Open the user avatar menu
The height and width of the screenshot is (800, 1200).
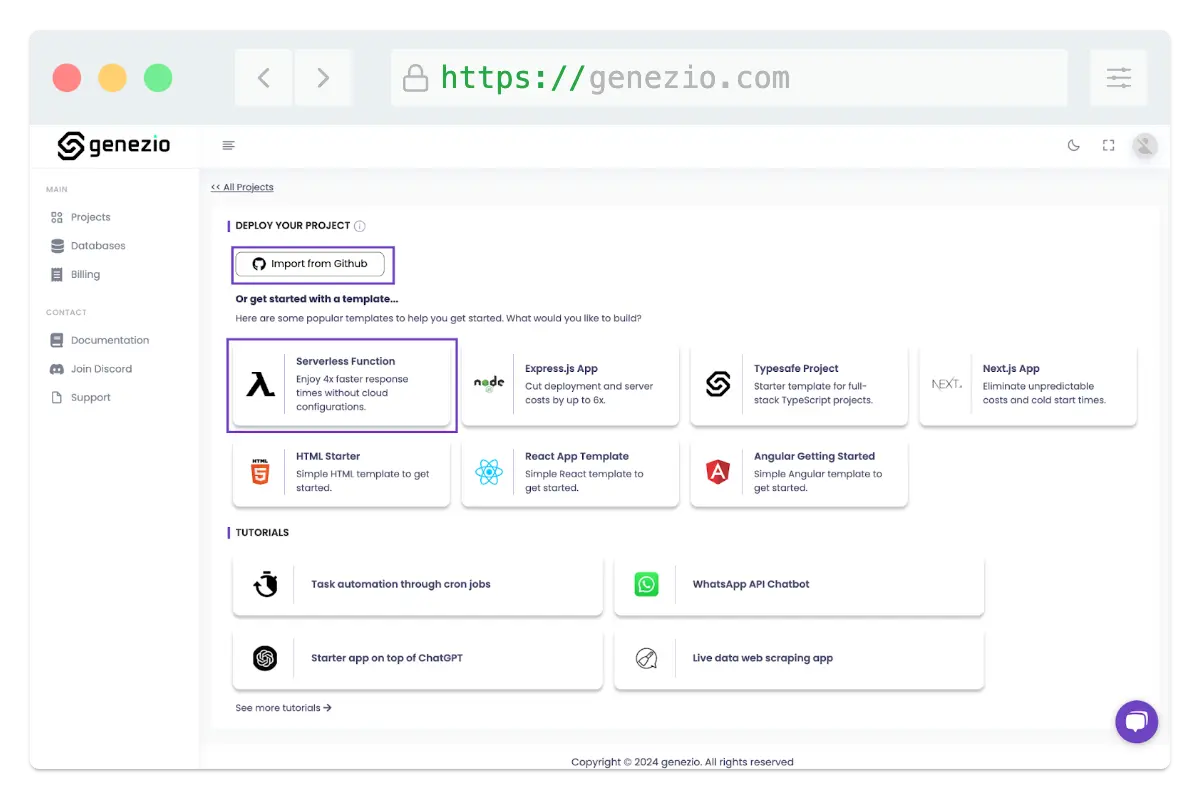(1145, 146)
